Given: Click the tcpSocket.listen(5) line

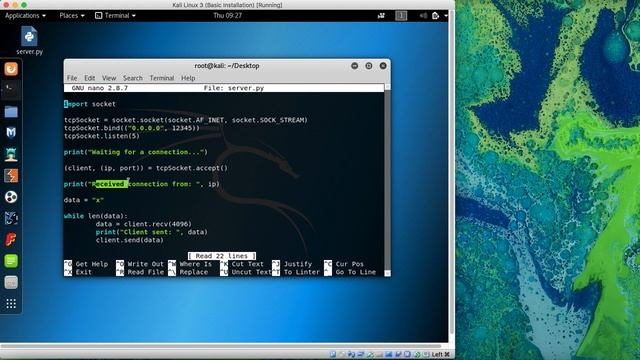Looking at the screenshot, I should tap(102, 136).
